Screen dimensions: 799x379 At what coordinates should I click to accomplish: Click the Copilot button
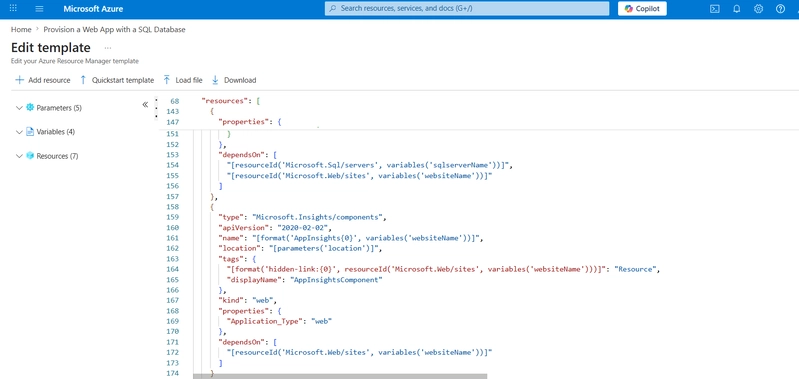point(642,9)
